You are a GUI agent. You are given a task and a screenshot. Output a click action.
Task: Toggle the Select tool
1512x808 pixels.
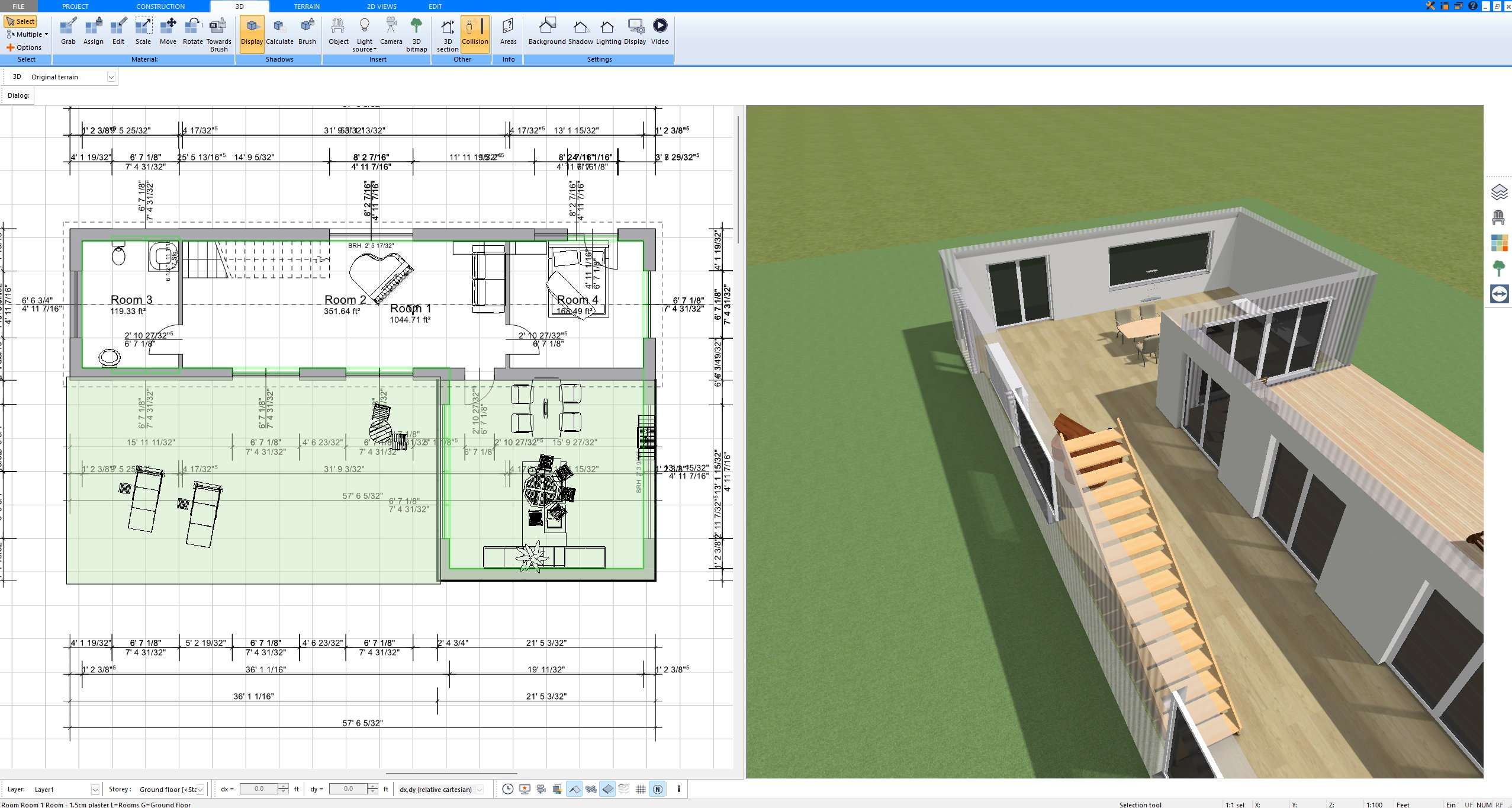click(x=21, y=21)
